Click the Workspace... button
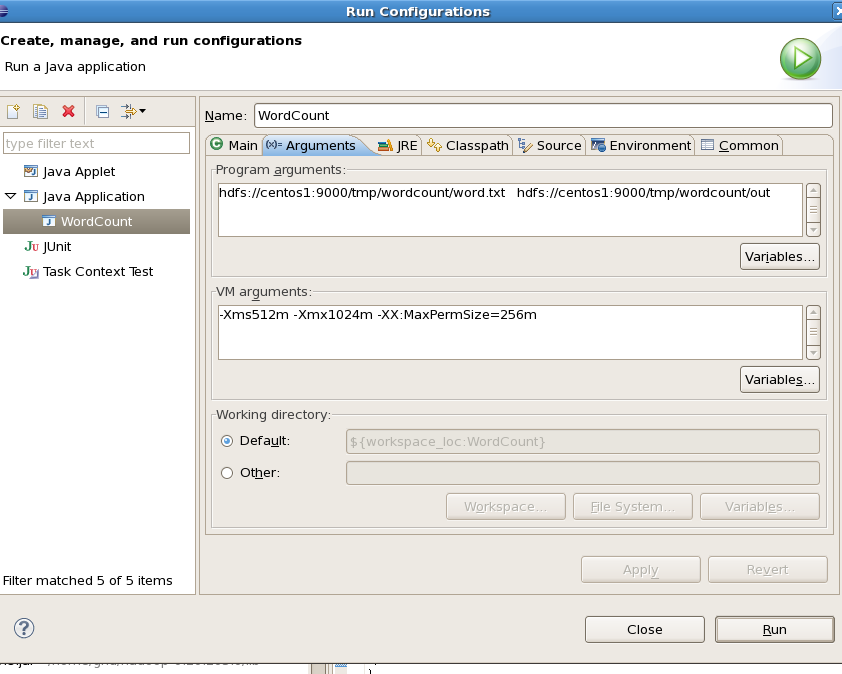This screenshot has width=842, height=674. coord(506,506)
